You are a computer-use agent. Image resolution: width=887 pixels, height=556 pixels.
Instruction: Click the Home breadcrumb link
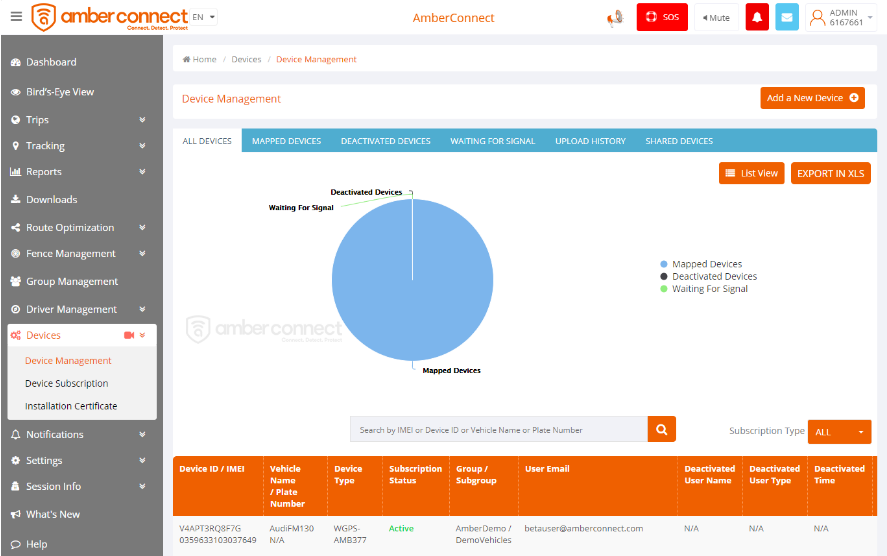click(200, 59)
